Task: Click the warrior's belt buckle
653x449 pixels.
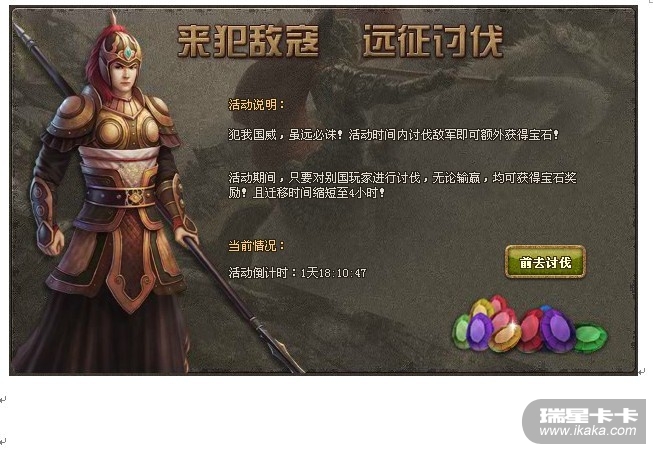Action: 134,197
